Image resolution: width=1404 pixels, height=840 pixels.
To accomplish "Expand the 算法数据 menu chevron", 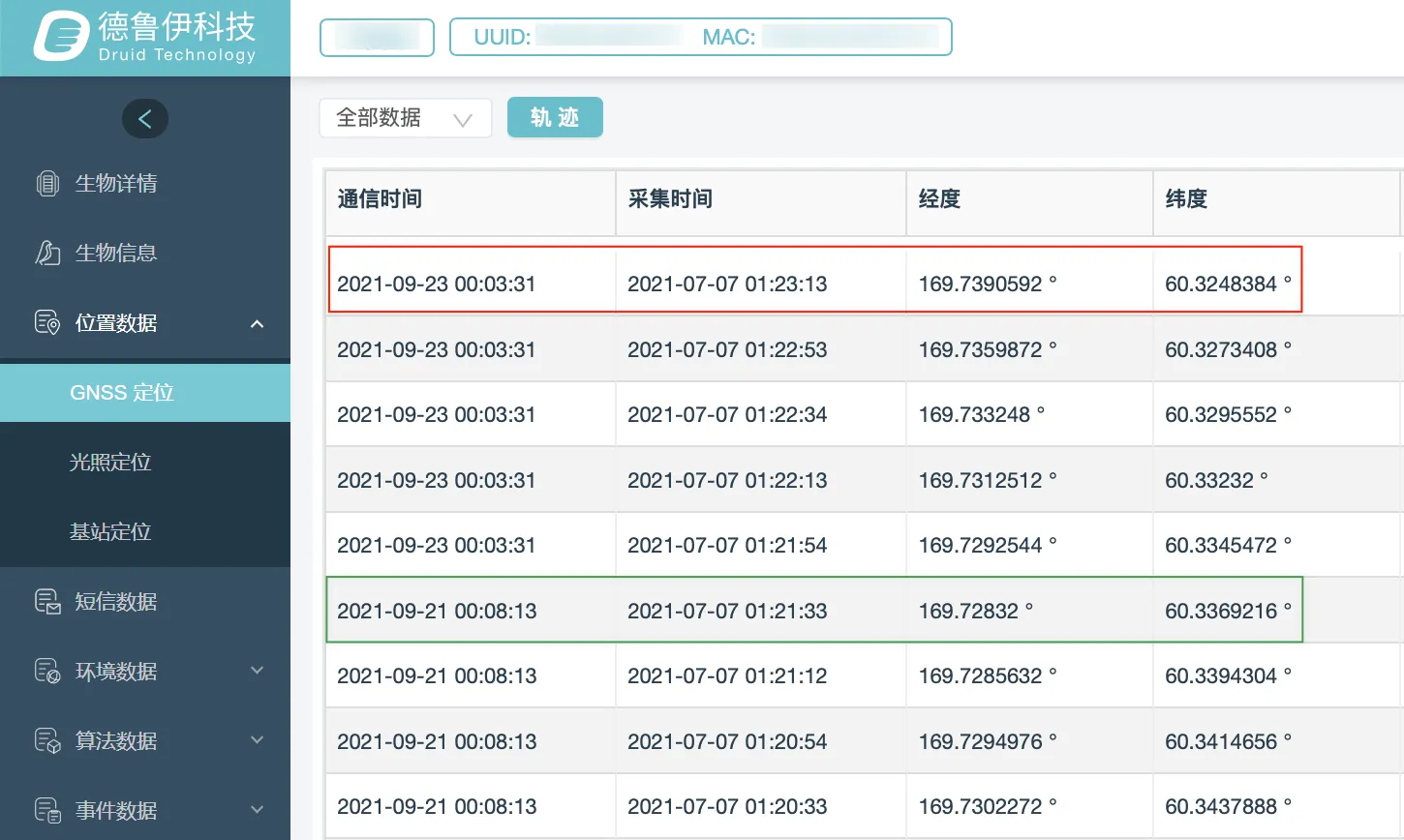I will point(257,740).
